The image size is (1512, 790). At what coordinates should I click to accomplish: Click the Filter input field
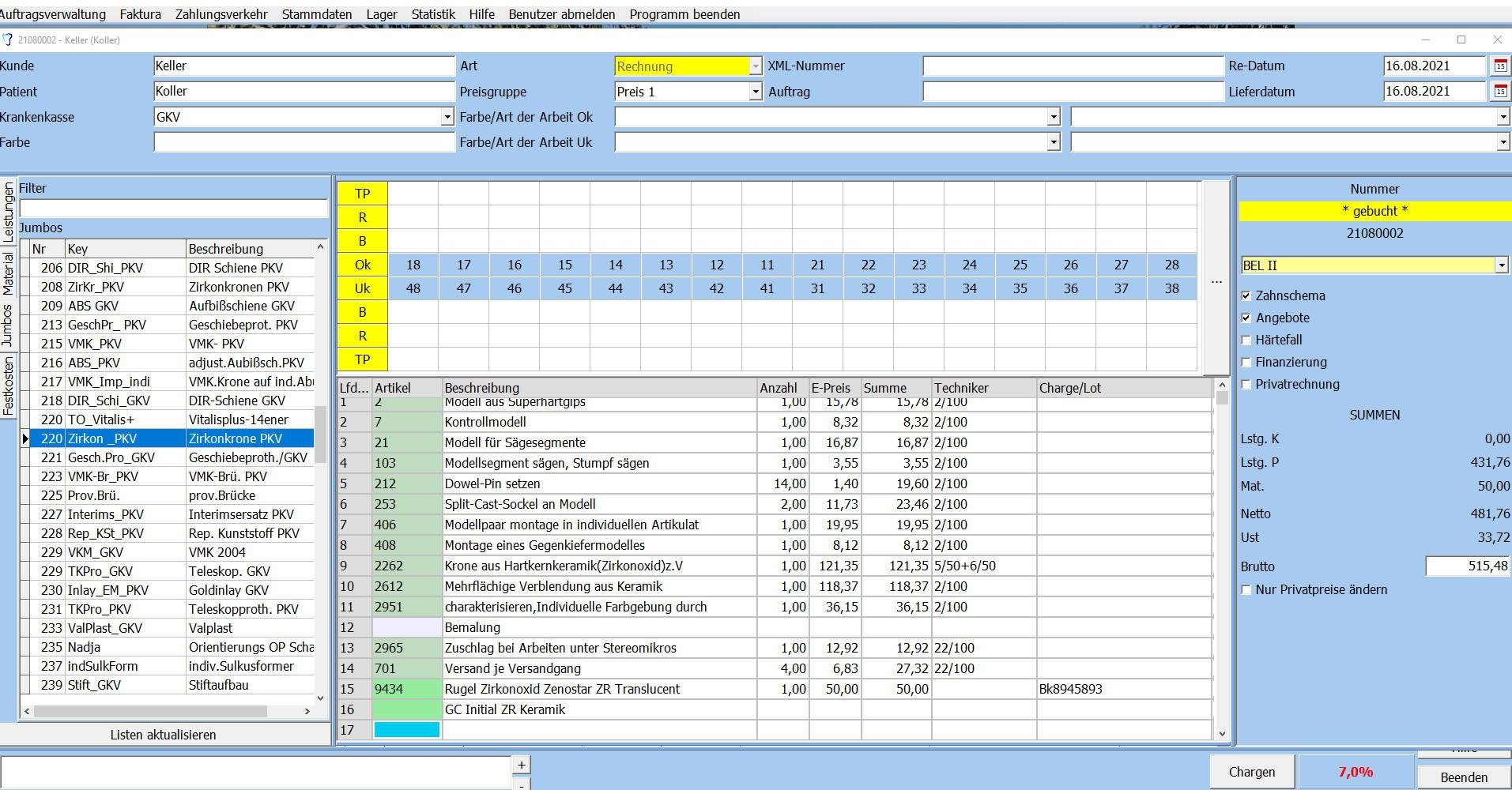coord(173,208)
